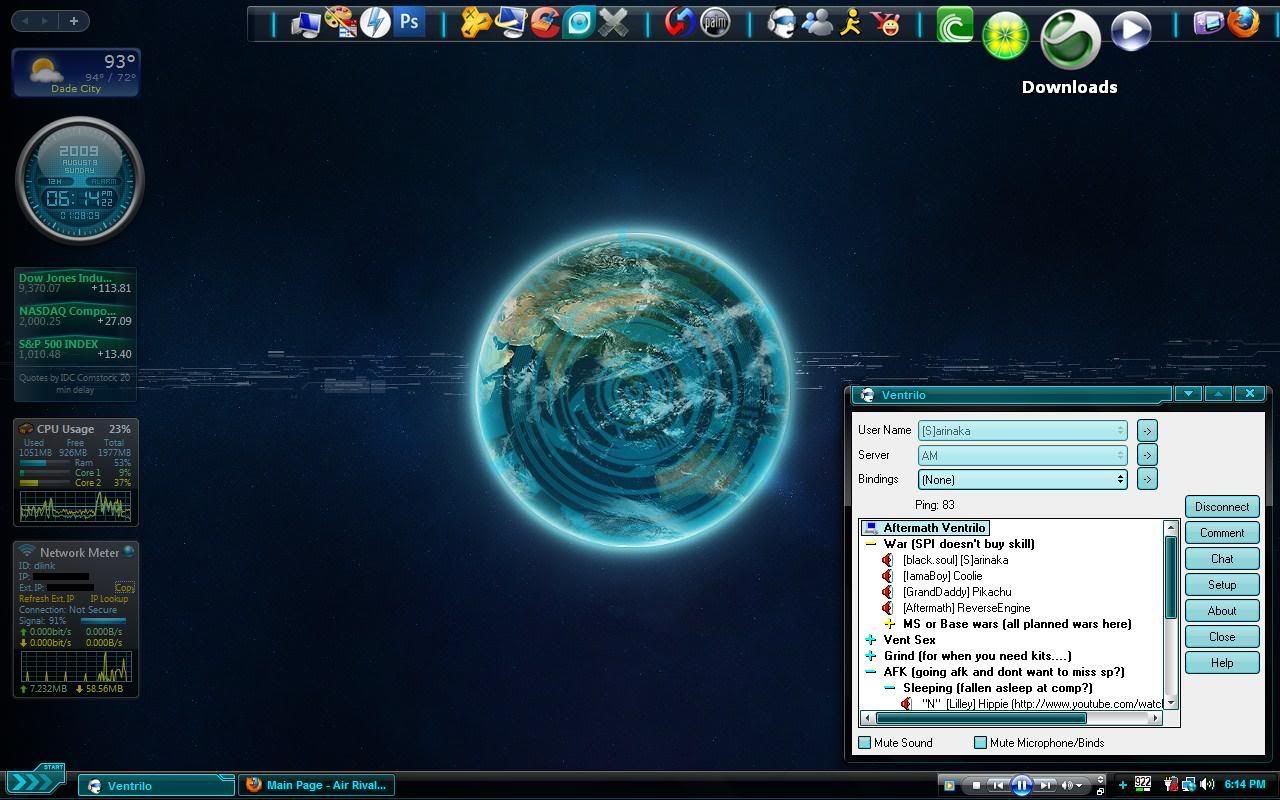The height and width of the screenshot is (800, 1280).
Task: Click the volume speaker tray icon
Action: 1207,784
